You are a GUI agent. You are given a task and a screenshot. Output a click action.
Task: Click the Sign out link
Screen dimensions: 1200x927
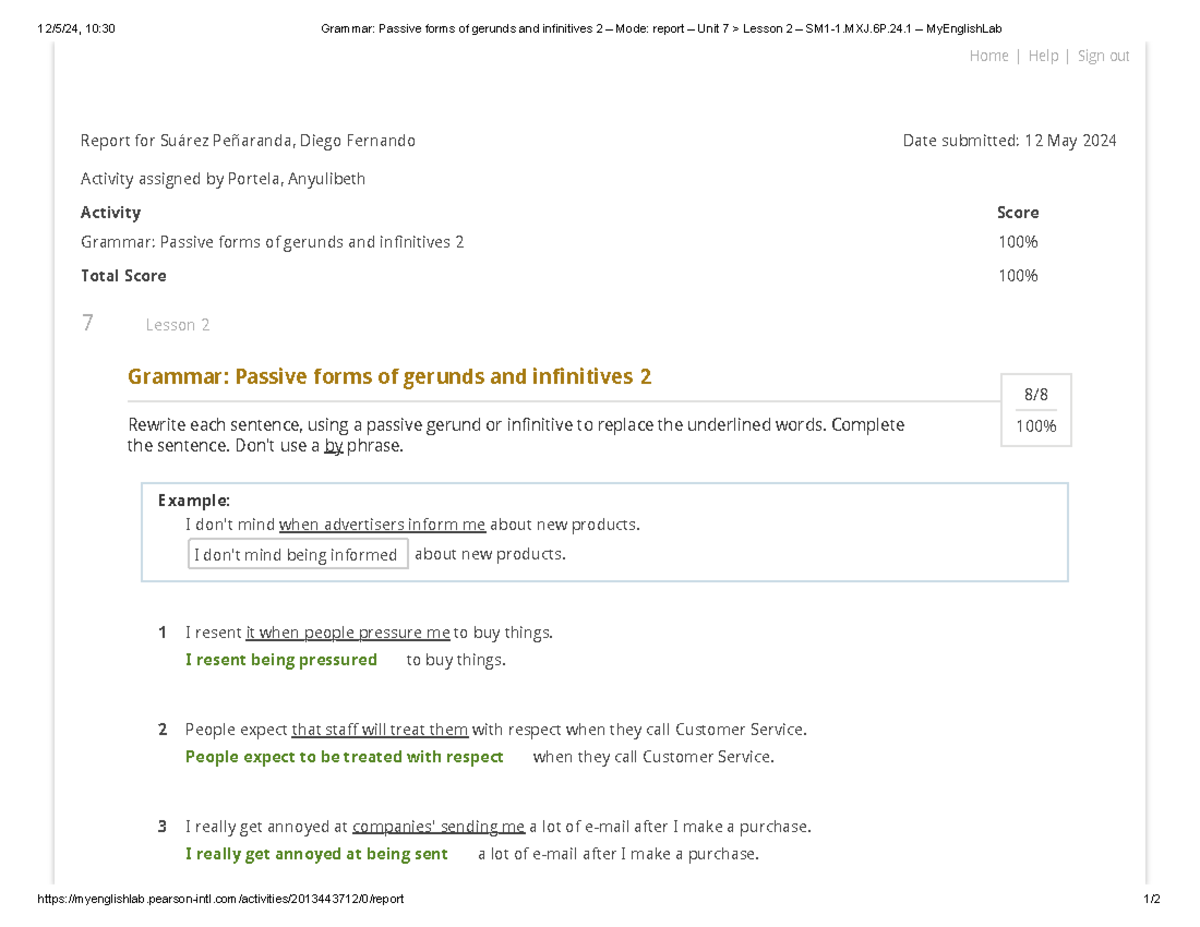tap(1104, 56)
